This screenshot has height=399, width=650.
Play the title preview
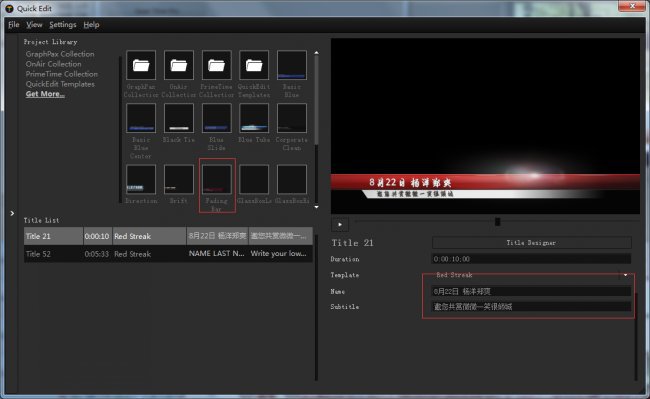(340, 224)
